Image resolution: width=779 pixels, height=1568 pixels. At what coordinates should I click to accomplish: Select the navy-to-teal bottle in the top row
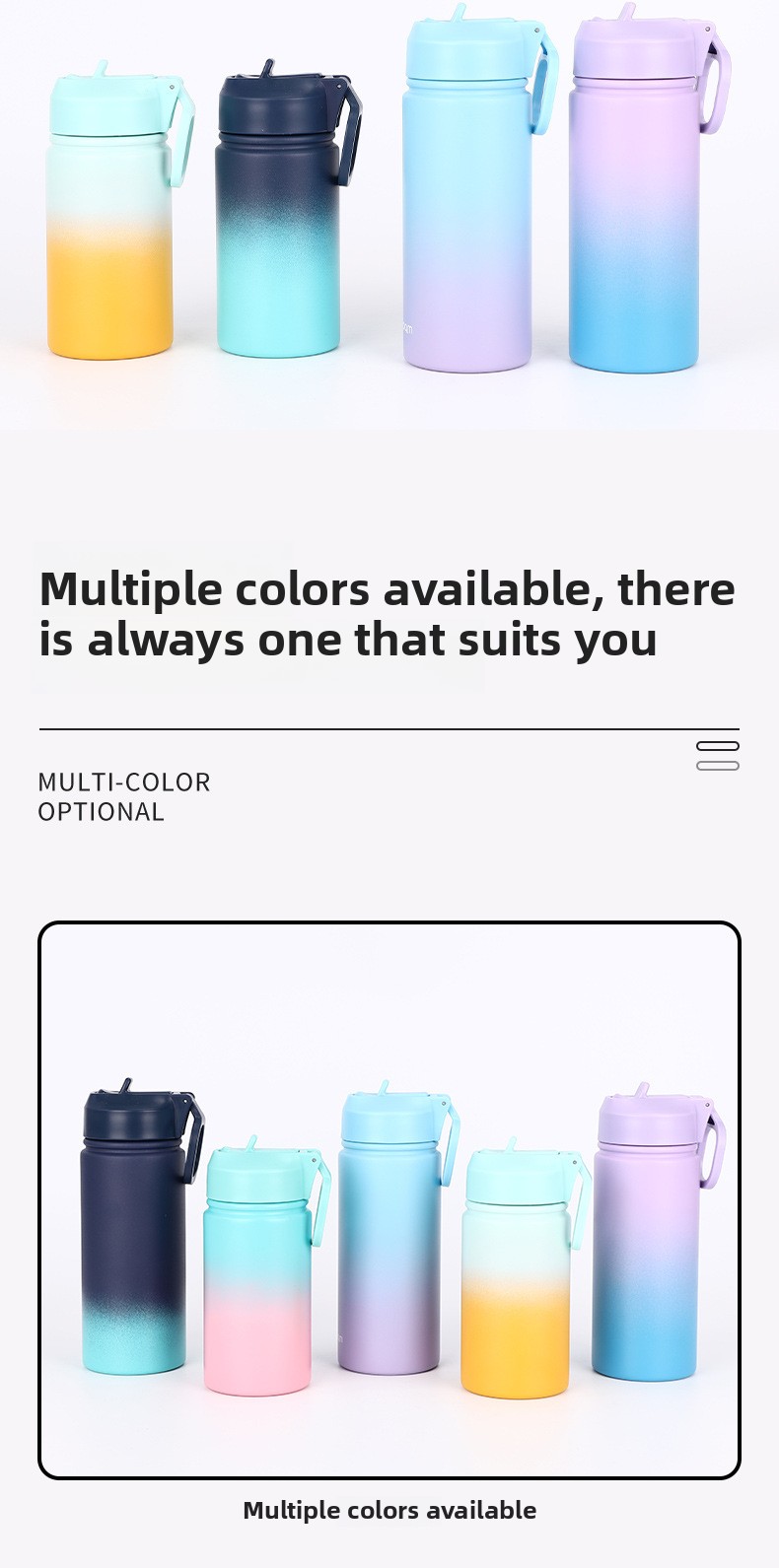coord(286,207)
